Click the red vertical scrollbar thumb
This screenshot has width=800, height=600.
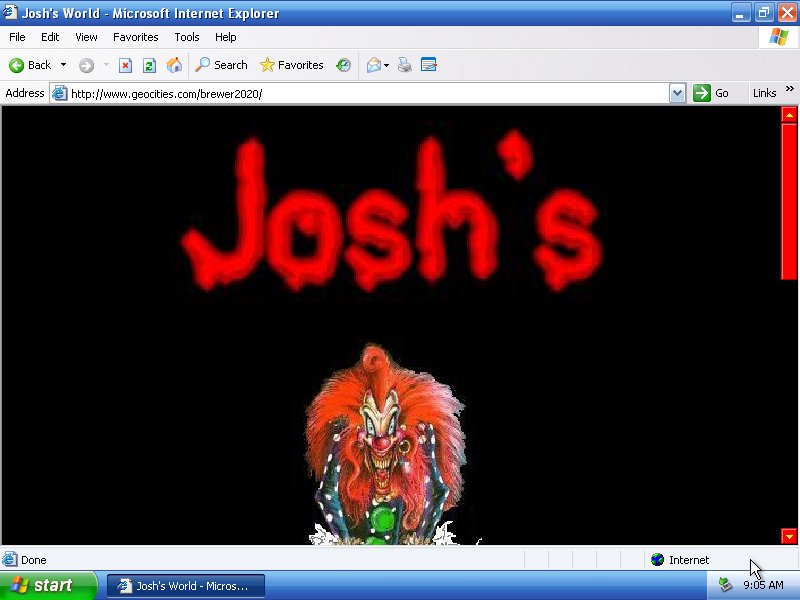[789, 202]
